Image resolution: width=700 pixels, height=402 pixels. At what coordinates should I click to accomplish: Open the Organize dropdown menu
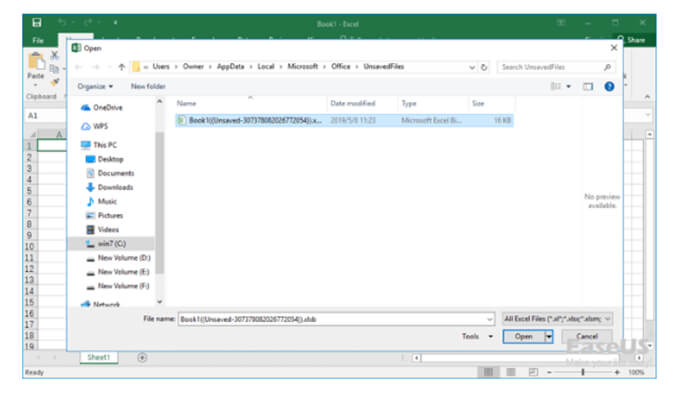[x=95, y=86]
